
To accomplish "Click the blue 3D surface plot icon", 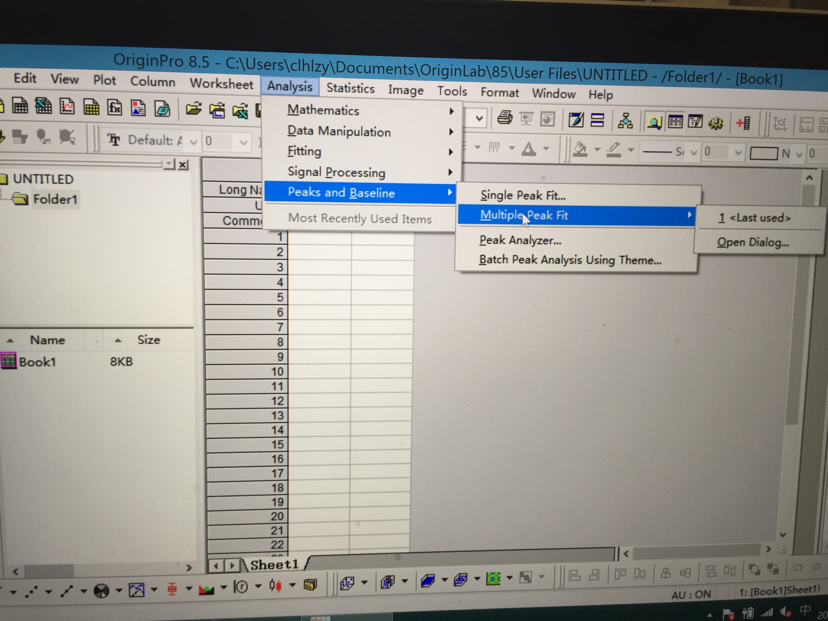I will pos(428,581).
